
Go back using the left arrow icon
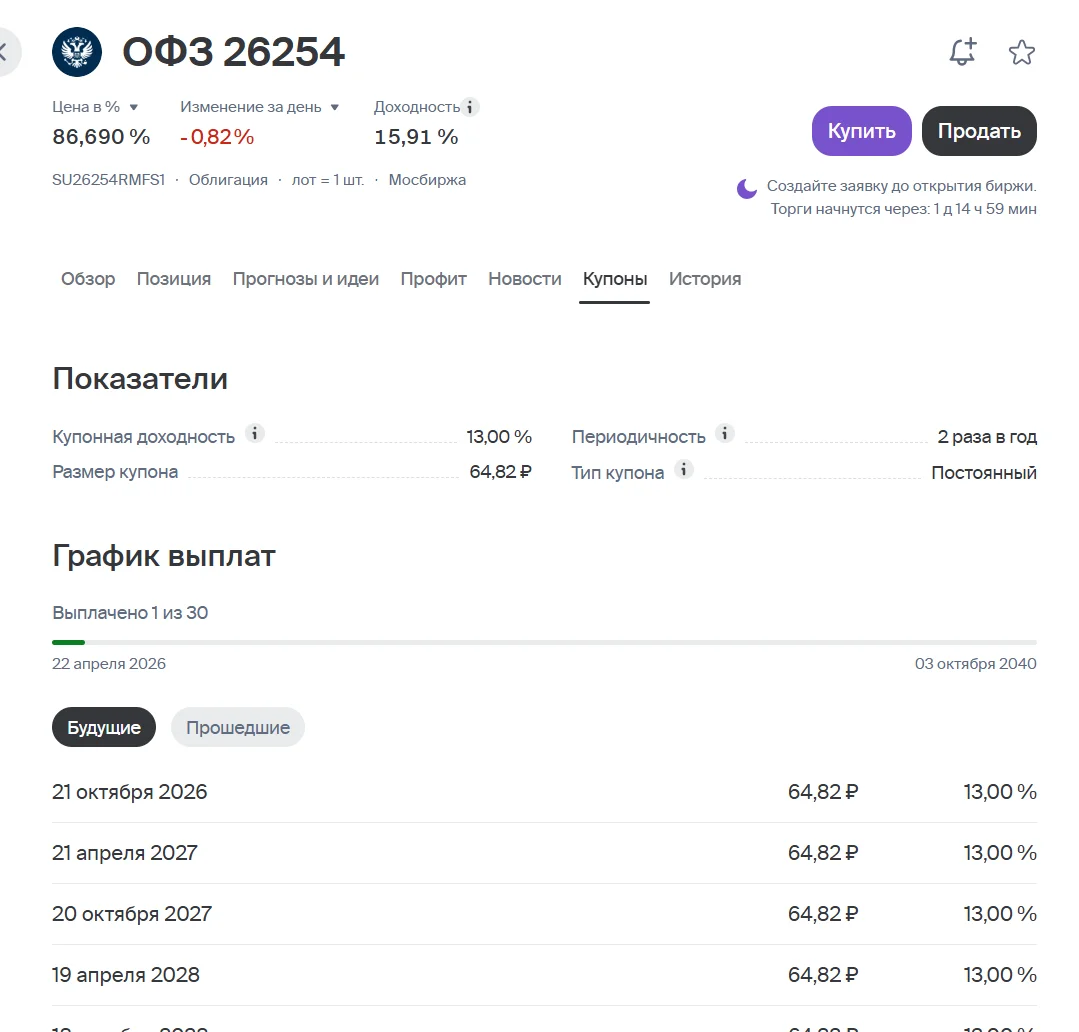pyautogui.click(x=4, y=52)
